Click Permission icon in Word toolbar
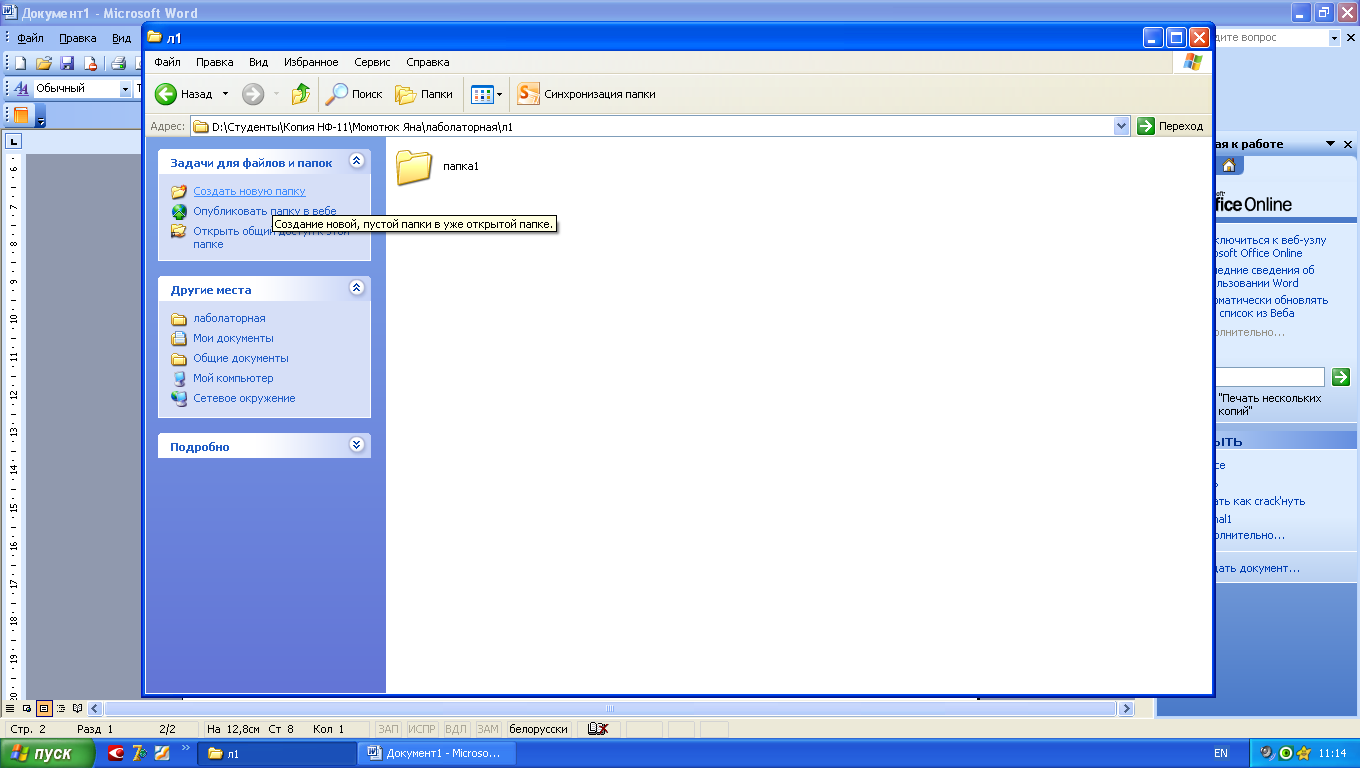1360x768 pixels. (x=91, y=63)
